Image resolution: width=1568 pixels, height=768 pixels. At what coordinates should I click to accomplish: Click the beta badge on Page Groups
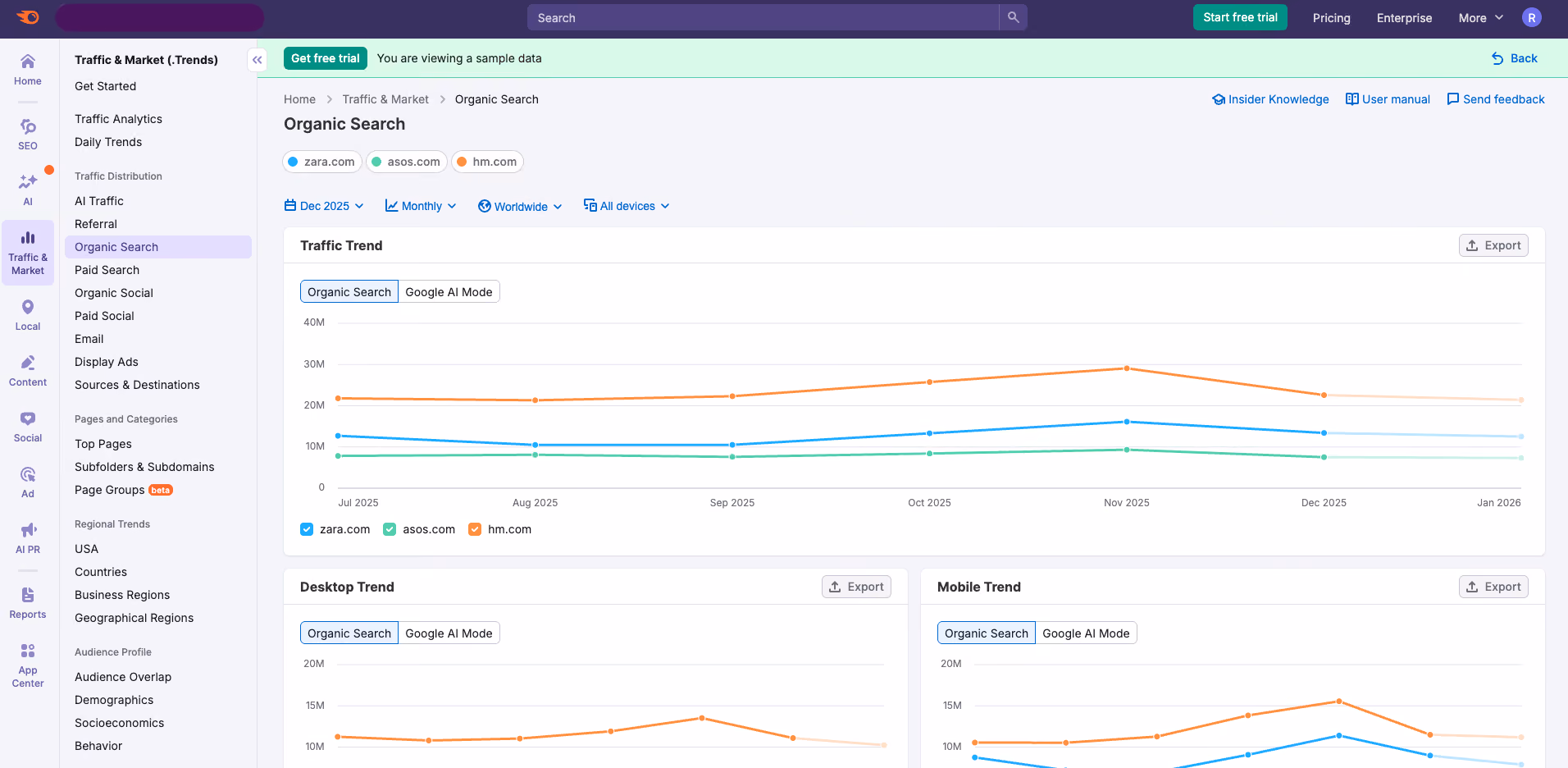161,490
